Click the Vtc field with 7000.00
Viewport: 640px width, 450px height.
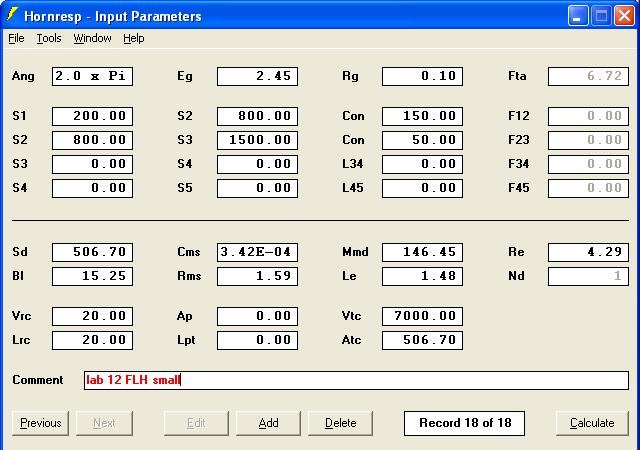click(x=422, y=316)
